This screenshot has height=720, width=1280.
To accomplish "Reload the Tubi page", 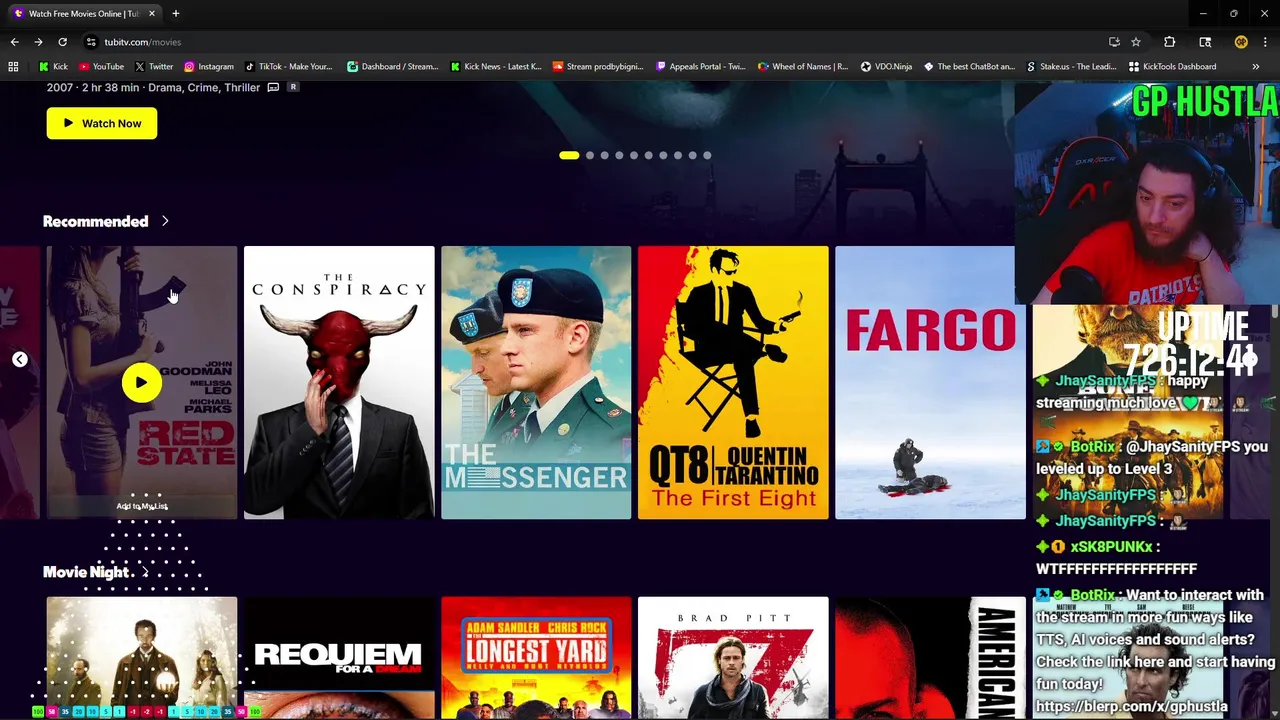I will (x=62, y=42).
